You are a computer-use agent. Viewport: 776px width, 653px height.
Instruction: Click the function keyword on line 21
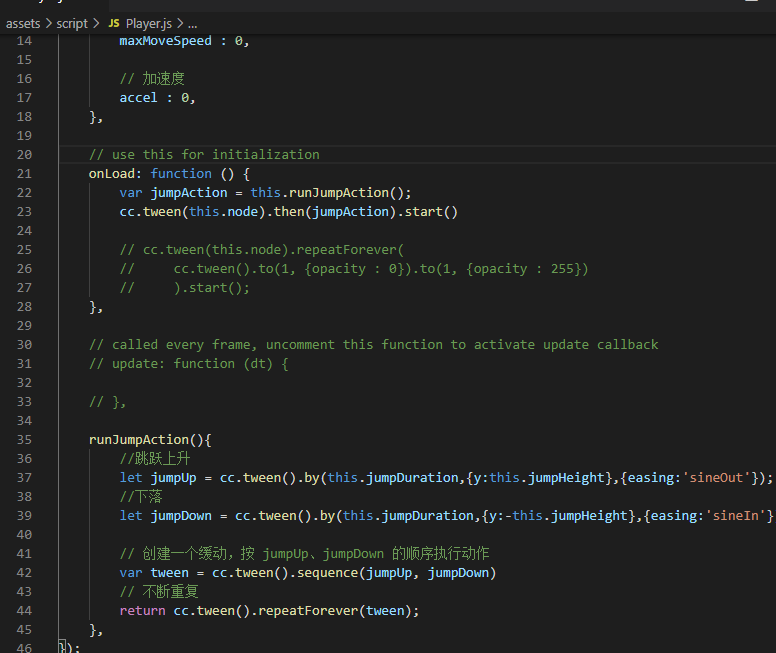(x=181, y=174)
